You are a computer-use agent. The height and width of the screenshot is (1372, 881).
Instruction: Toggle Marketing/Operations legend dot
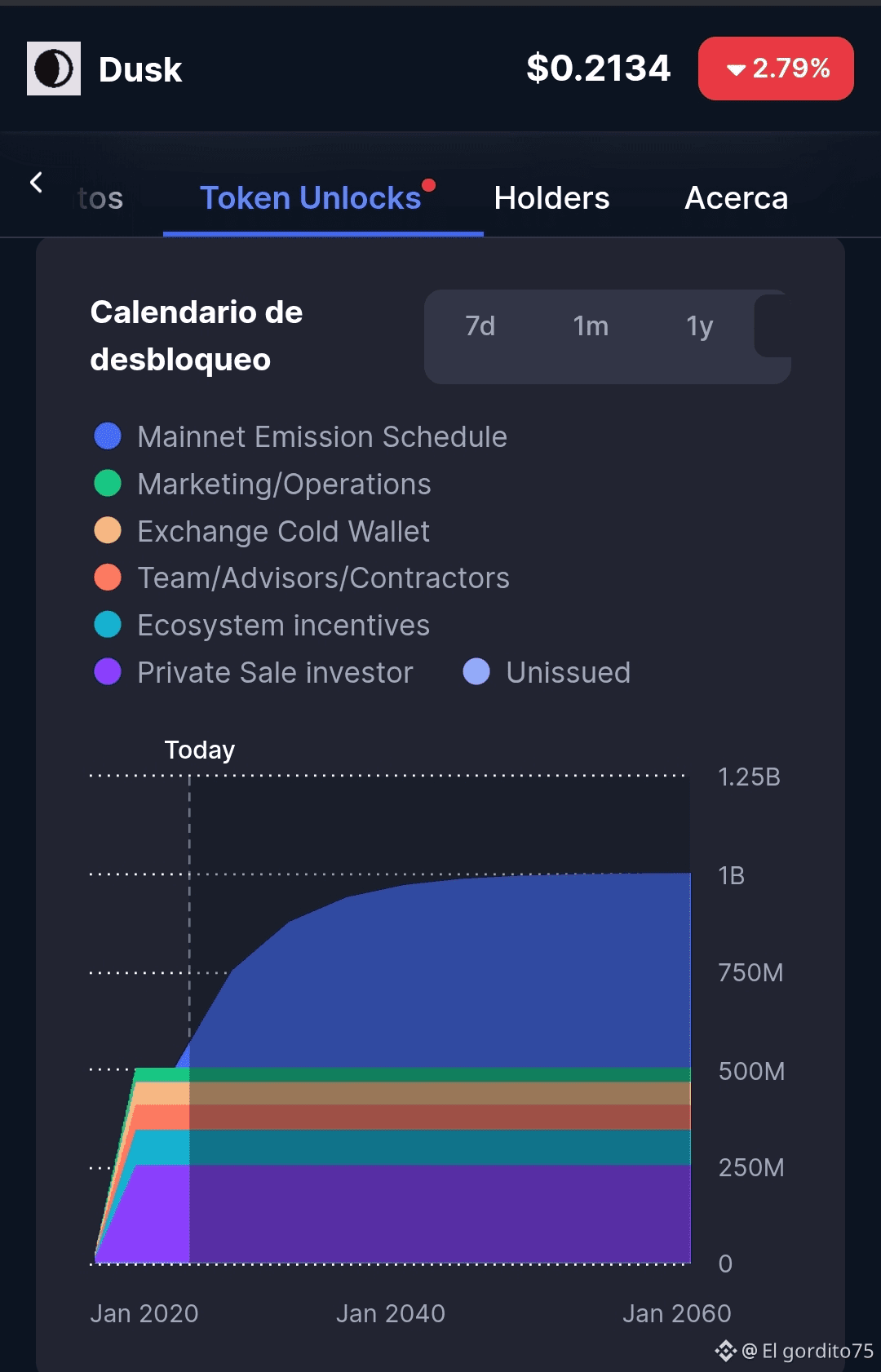coord(108,484)
